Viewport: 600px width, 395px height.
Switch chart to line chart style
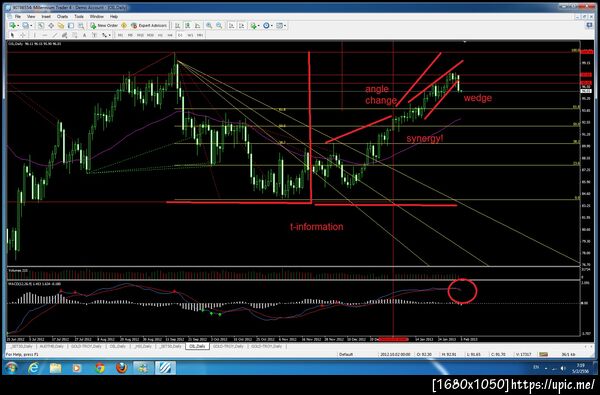click(197, 25)
